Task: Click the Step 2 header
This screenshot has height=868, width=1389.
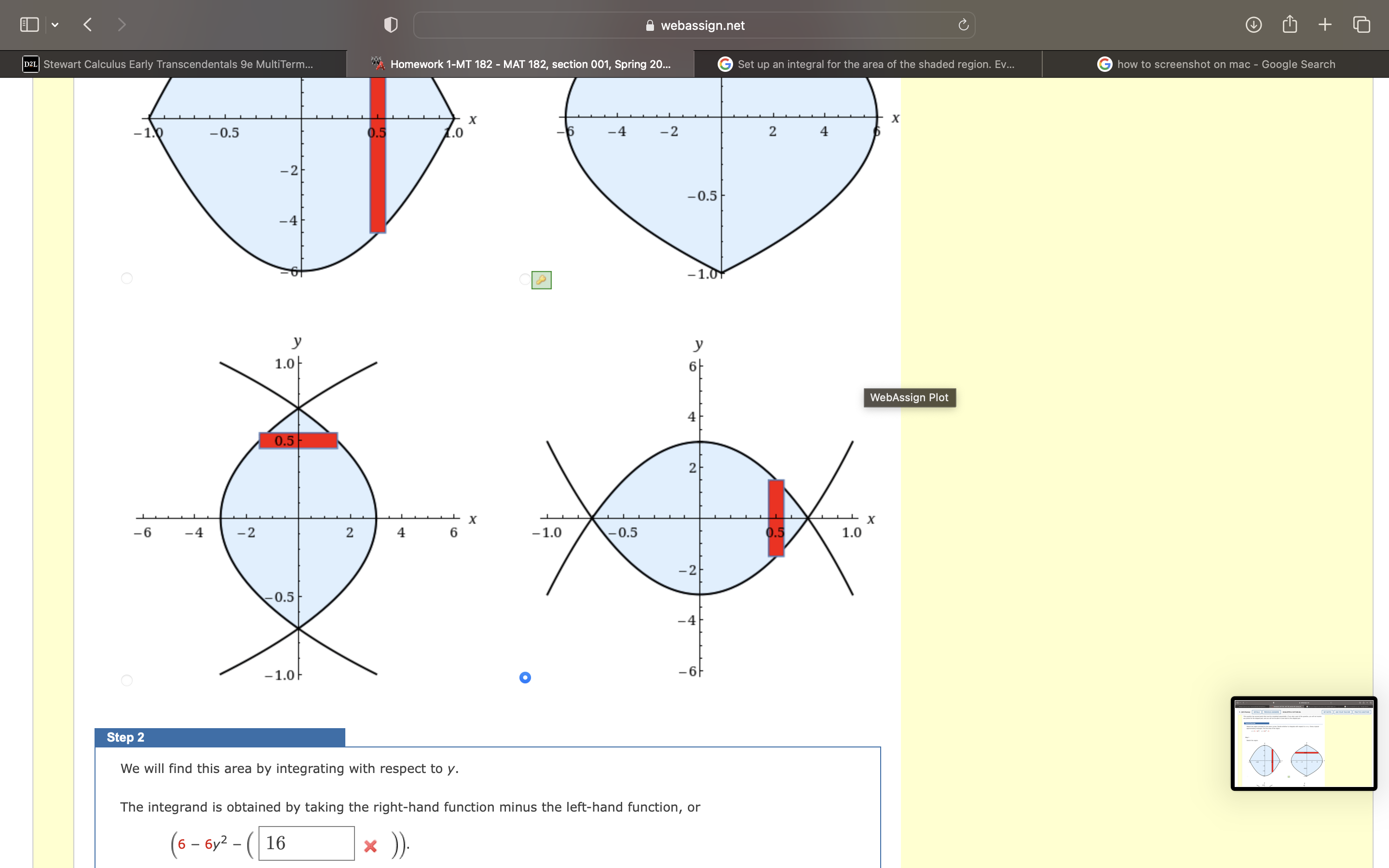Action: click(220, 738)
